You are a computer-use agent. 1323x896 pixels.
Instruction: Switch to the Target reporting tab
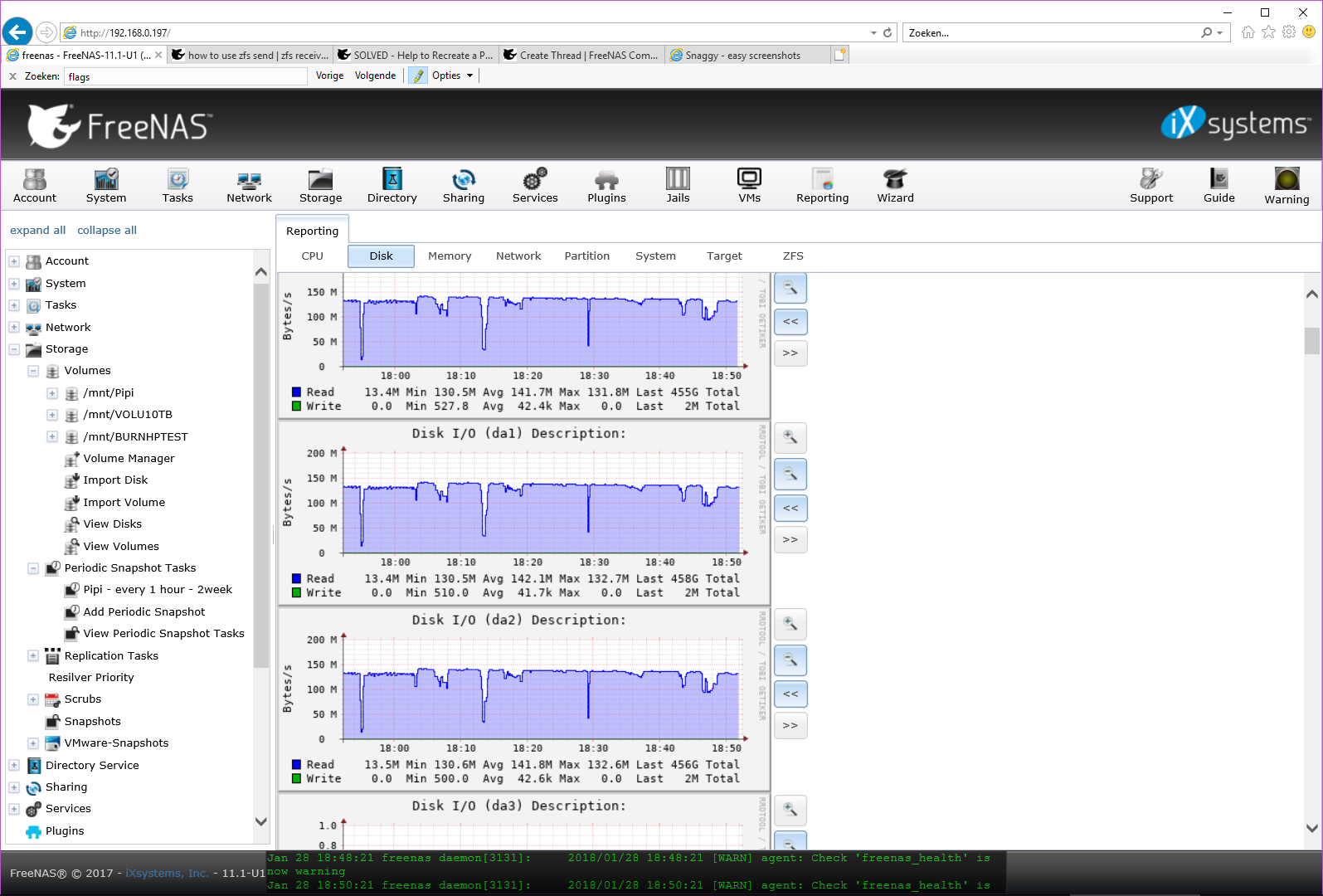point(724,256)
